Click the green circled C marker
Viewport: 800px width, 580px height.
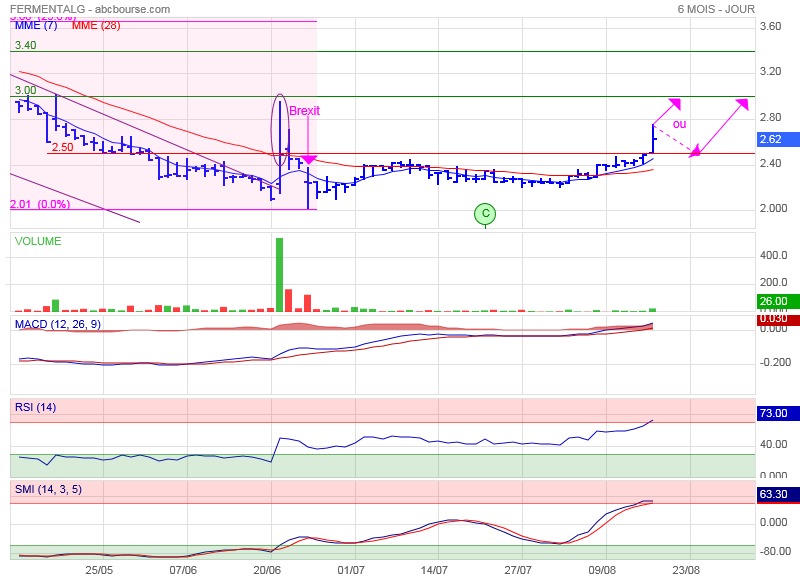[x=485, y=213]
